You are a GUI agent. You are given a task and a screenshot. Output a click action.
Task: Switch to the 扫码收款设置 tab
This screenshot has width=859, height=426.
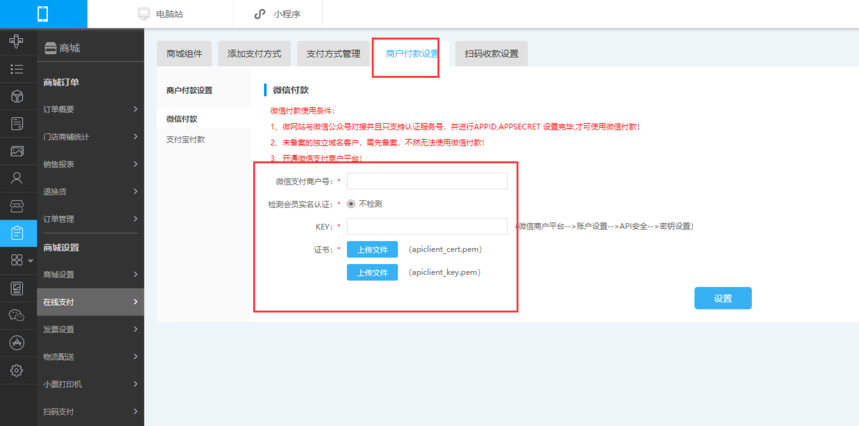point(491,54)
